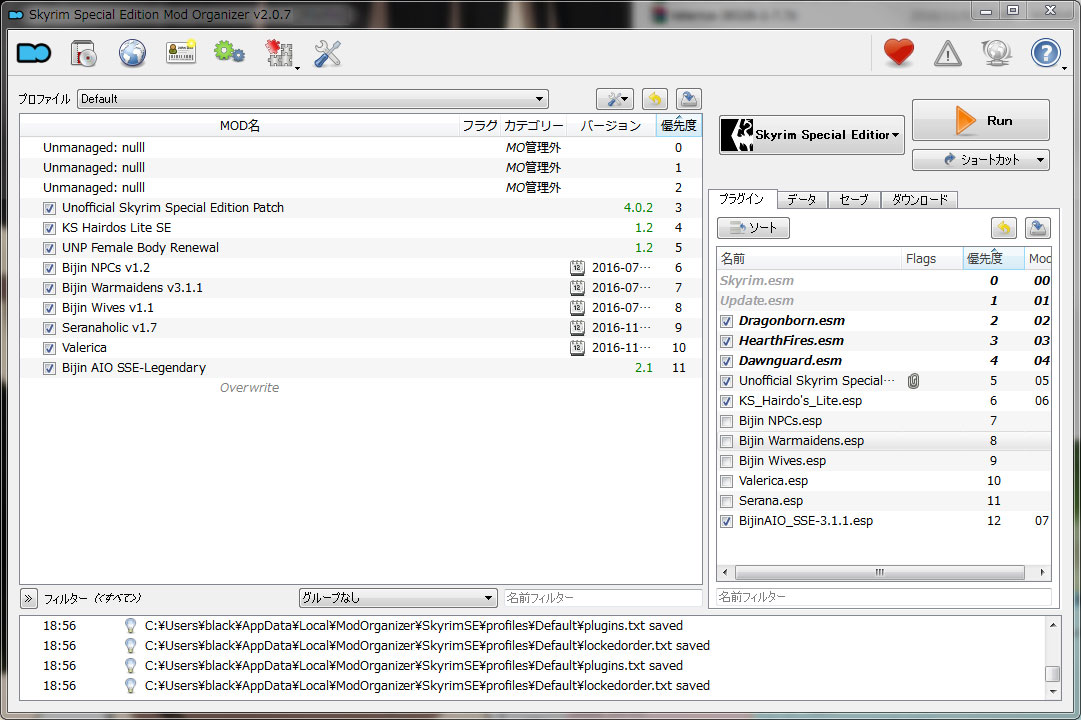
Task: Open the Default profile dropdown
Action: click(x=313, y=99)
